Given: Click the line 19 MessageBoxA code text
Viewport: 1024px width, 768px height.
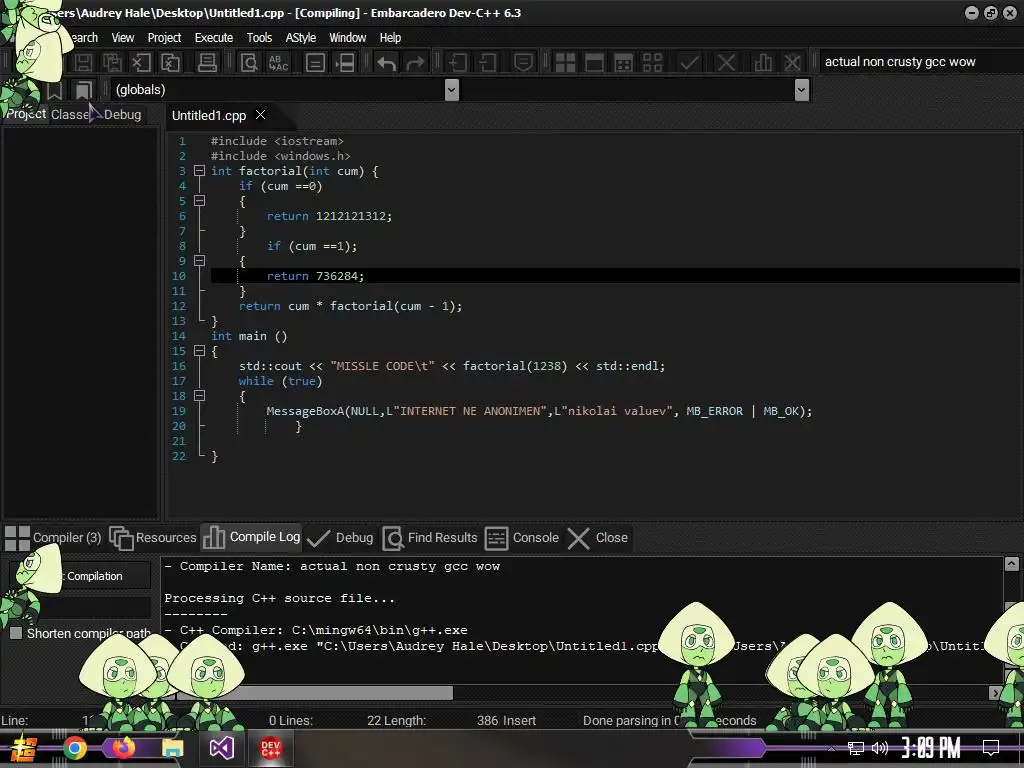Looking at the screenshot, I should [x=539, y=411].
